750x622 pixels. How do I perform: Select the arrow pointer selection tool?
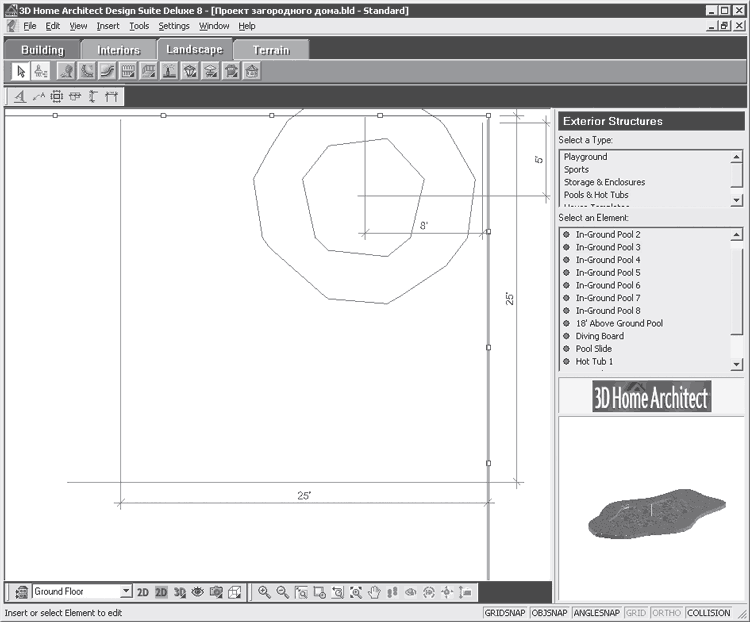(x=21, y=71)
